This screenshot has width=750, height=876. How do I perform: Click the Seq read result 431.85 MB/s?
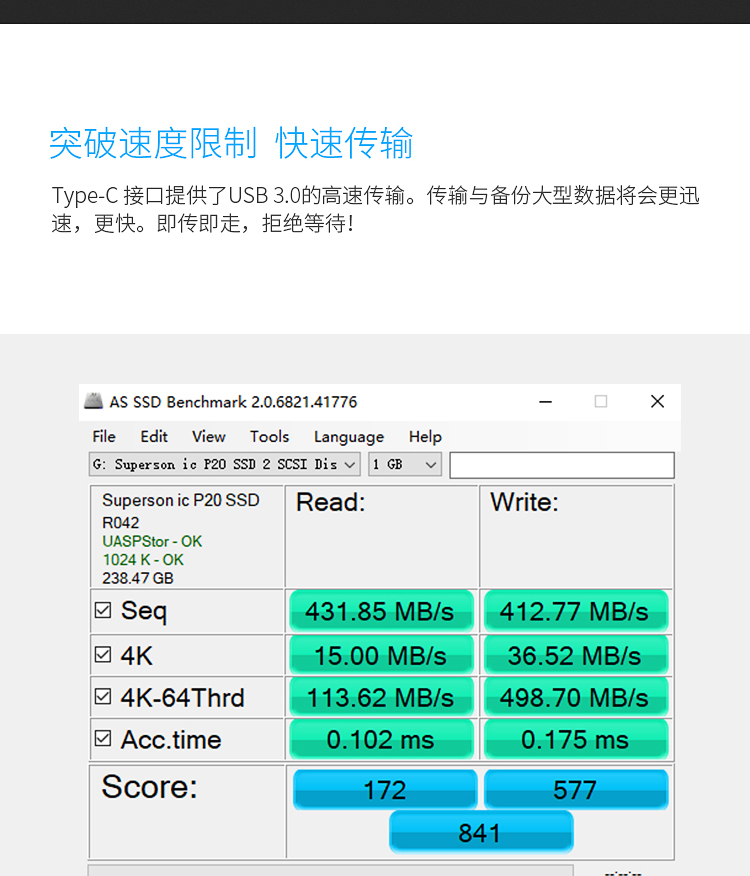381,611
